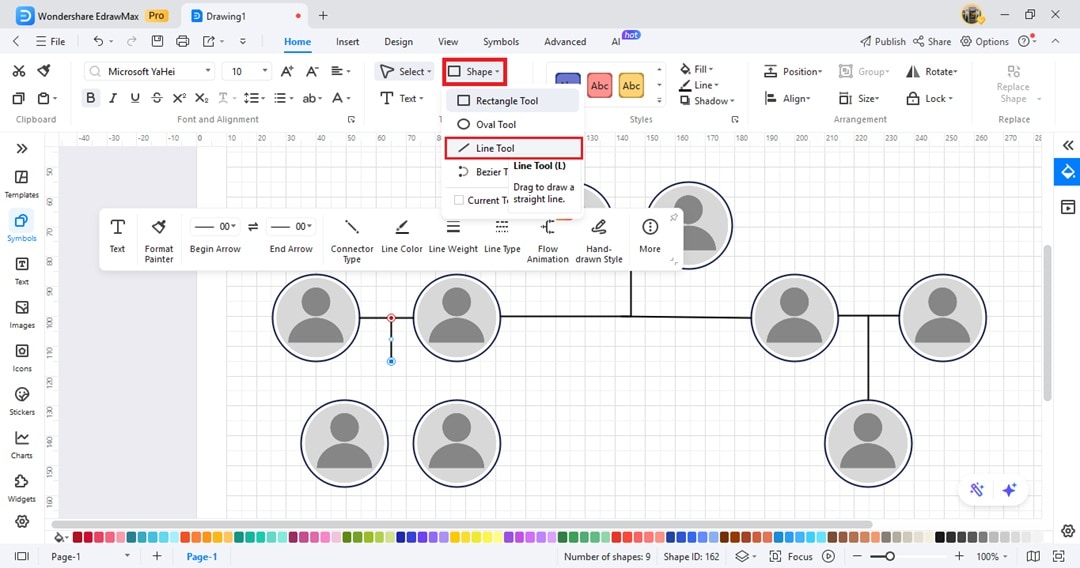
Task: Toggle Italic formatting
Action: click(x=113, y=98)
